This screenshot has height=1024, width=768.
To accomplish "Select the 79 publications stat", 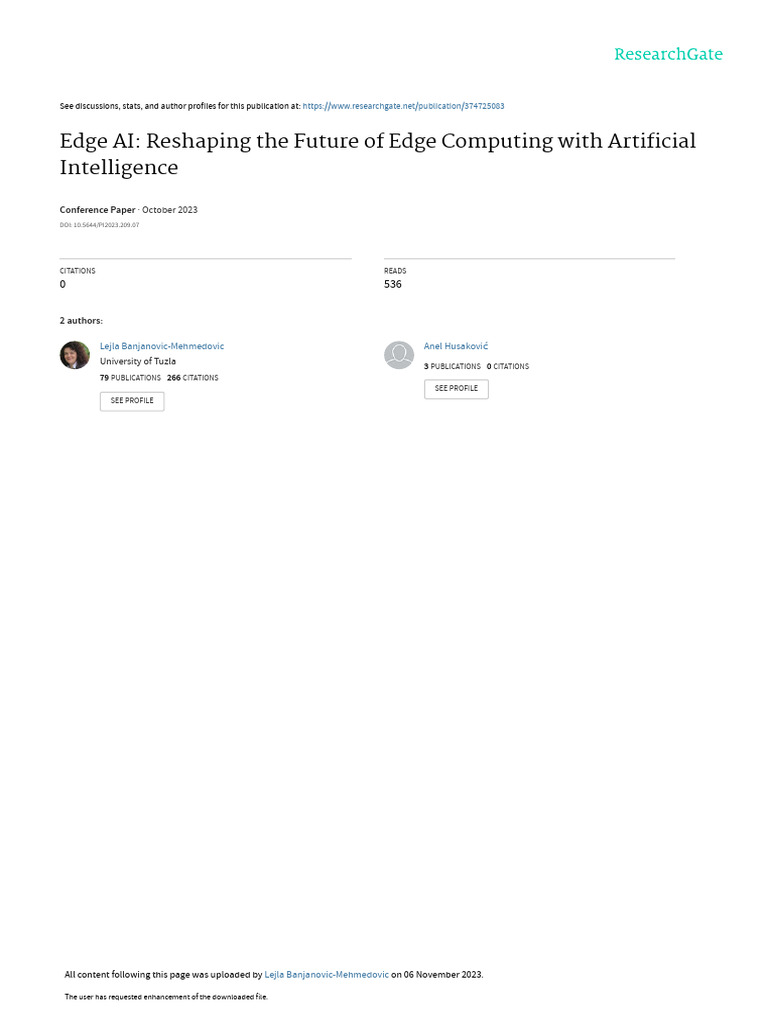I will coord(130,378).
